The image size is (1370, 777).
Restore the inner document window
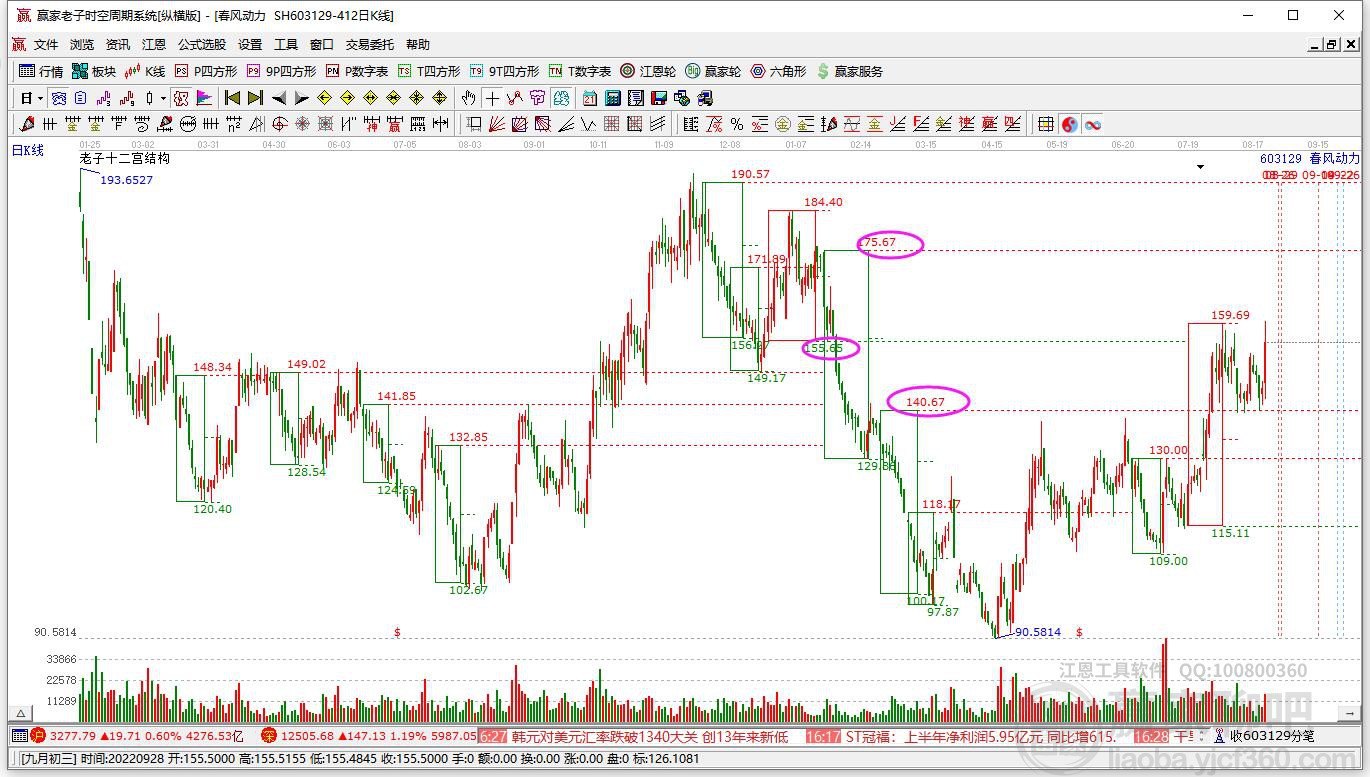1331,45
